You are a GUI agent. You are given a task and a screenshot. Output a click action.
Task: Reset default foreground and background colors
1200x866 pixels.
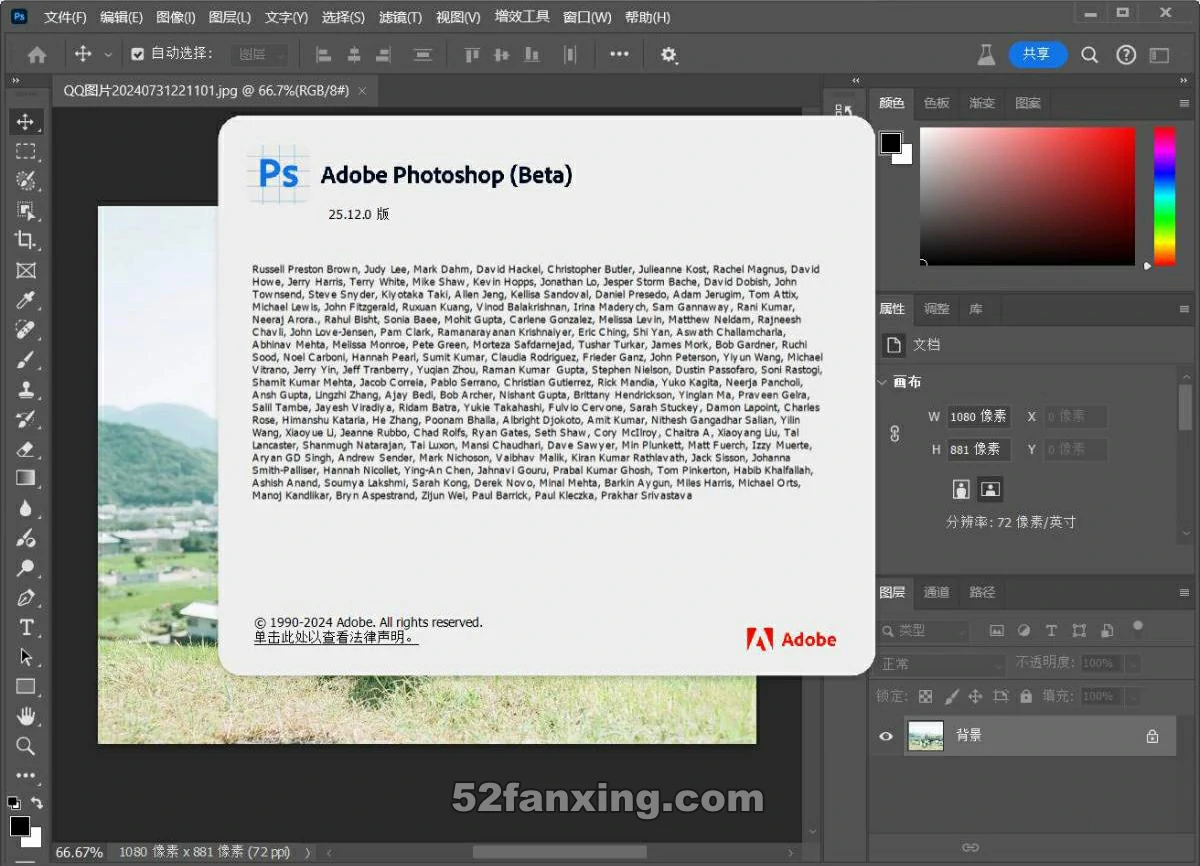pyautogui.click(x=13, y=802)
